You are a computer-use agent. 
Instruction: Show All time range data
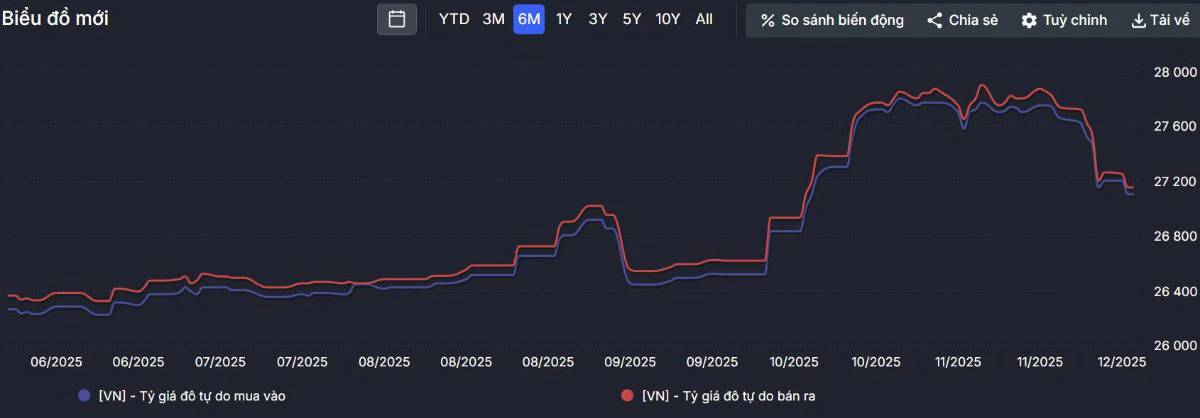(704, 19)
